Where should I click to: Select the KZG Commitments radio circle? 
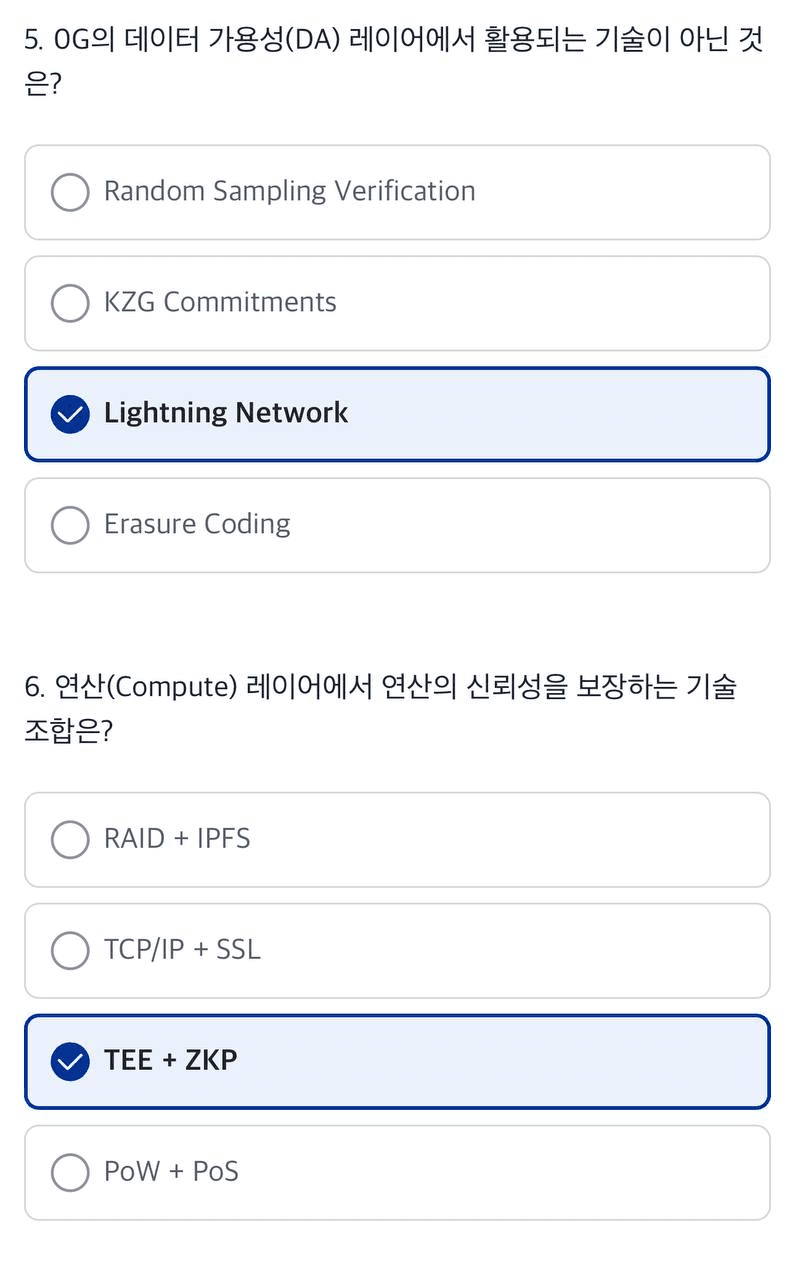coord(70,303)
